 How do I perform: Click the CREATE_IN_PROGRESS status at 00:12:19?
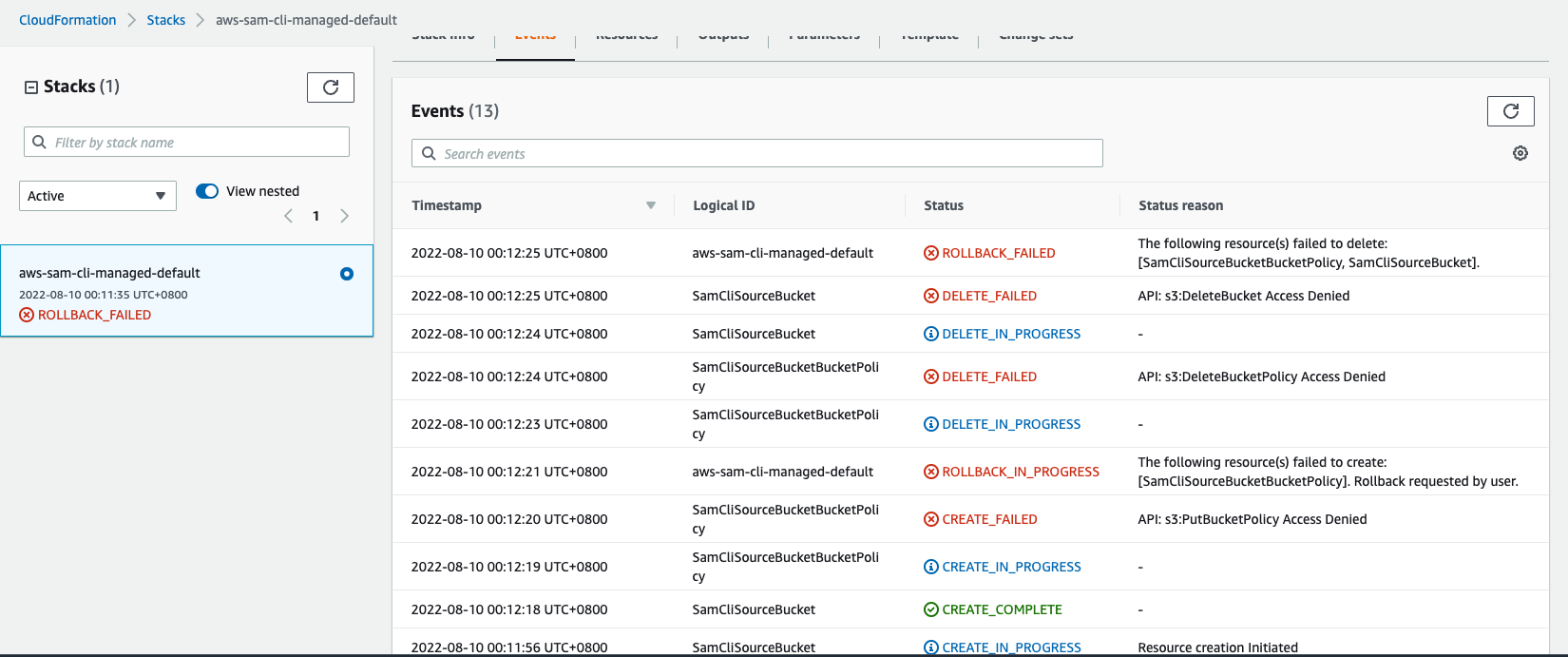tap(1011, 567)
